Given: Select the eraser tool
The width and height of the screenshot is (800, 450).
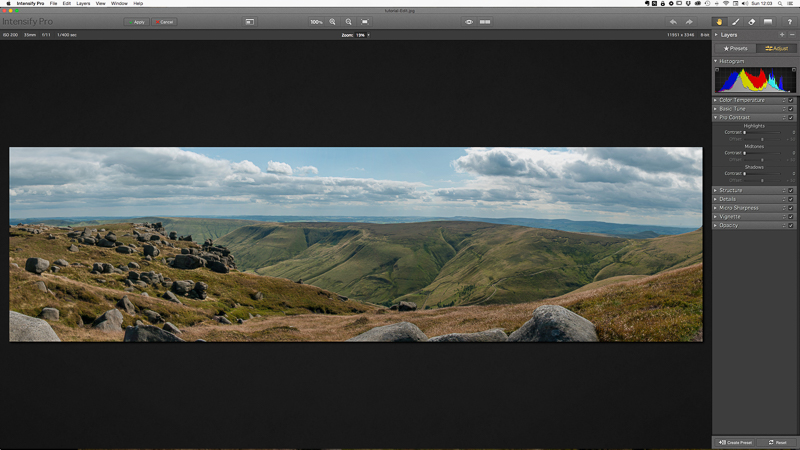Looking at the screenshot, I should 753,21.
